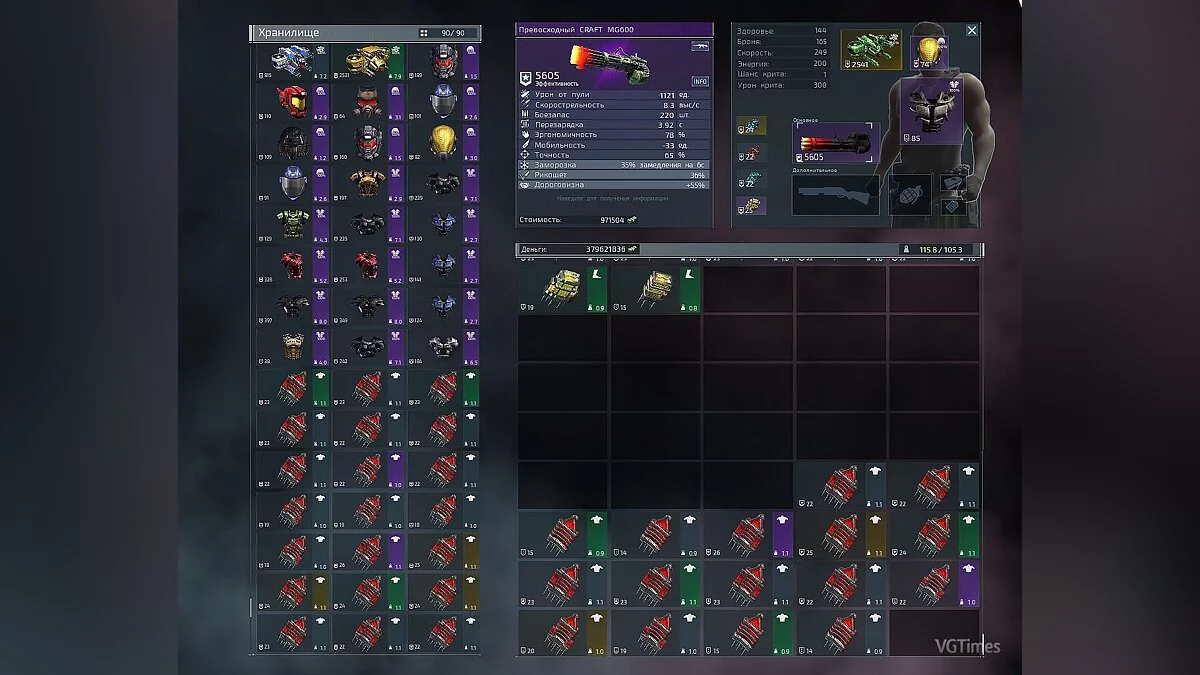The height and width of the screenshot is (675, 1200).
Task: Select the Рикошет ricochet perk row
Action: click(x=614, y=175)
